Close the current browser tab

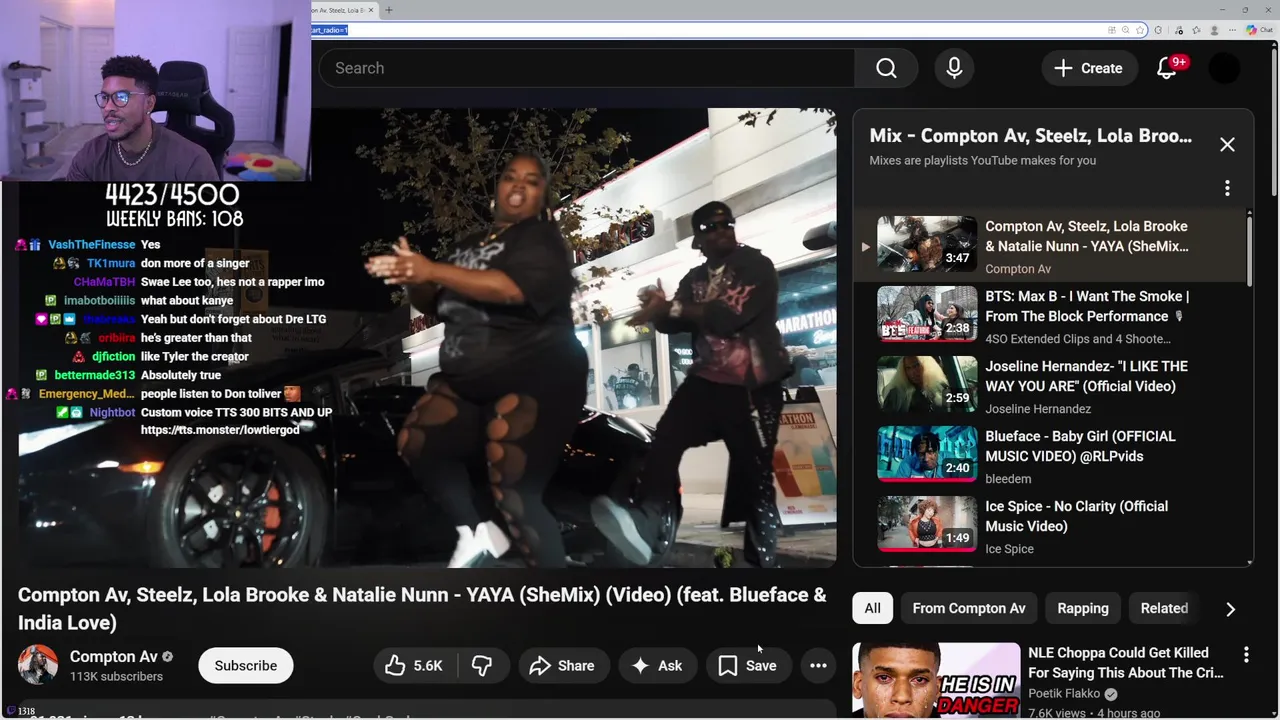(371, 10)
